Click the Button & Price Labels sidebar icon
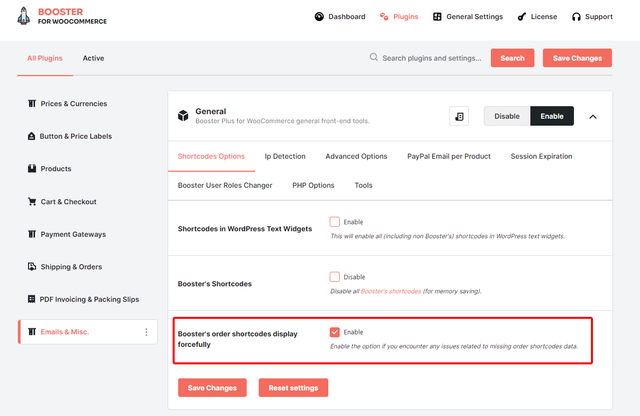 pos(31,136)
